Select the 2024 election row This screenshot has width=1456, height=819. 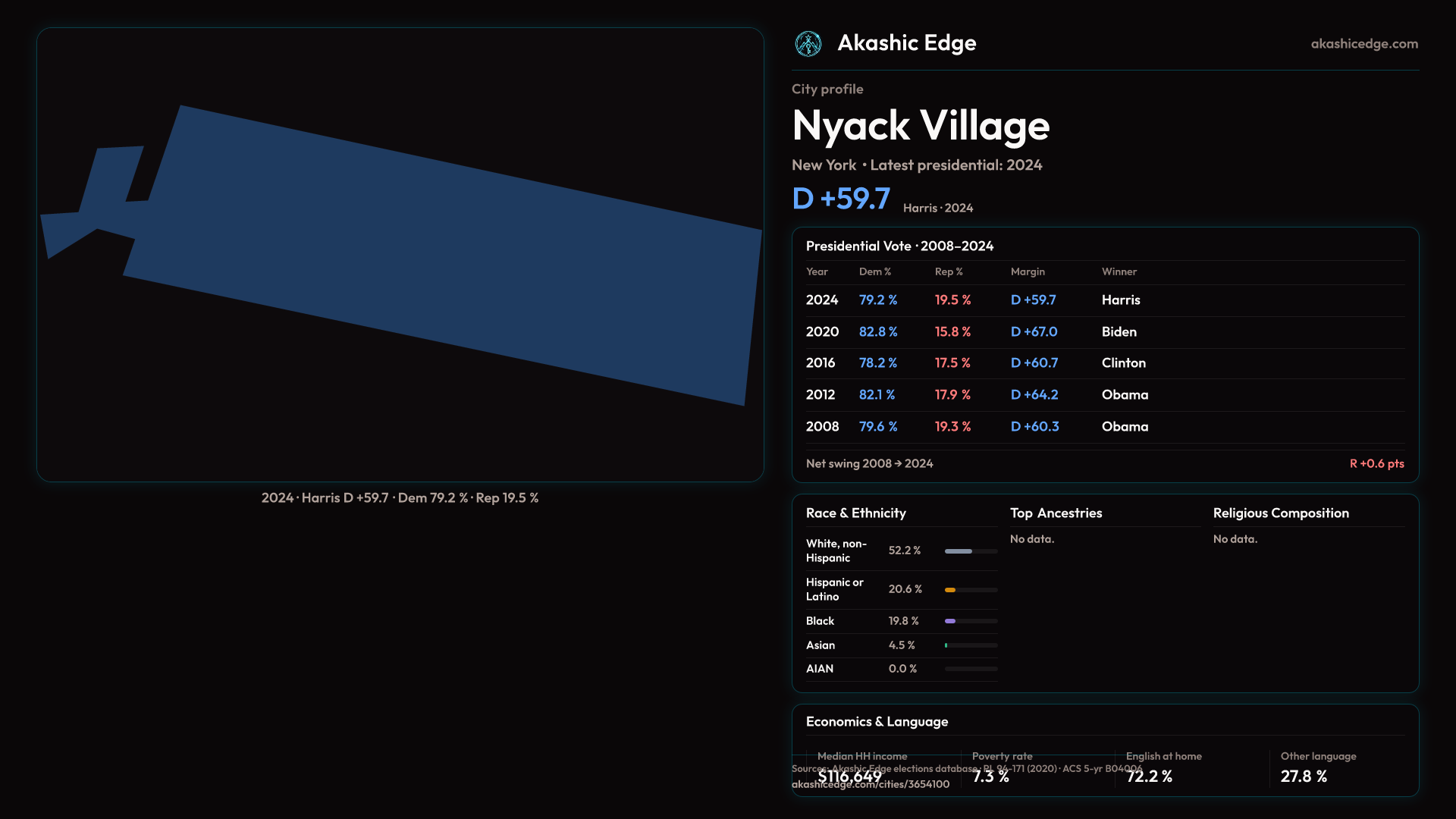[1104, 300]
